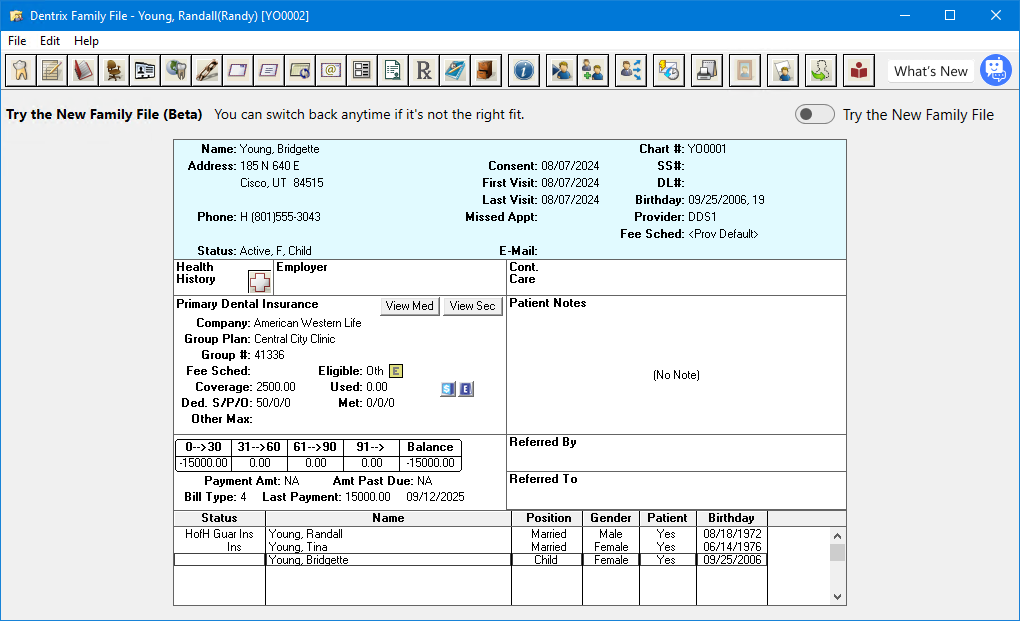Open the File menu
This screenshot has height=621, width=1020.
click(16, 41)
